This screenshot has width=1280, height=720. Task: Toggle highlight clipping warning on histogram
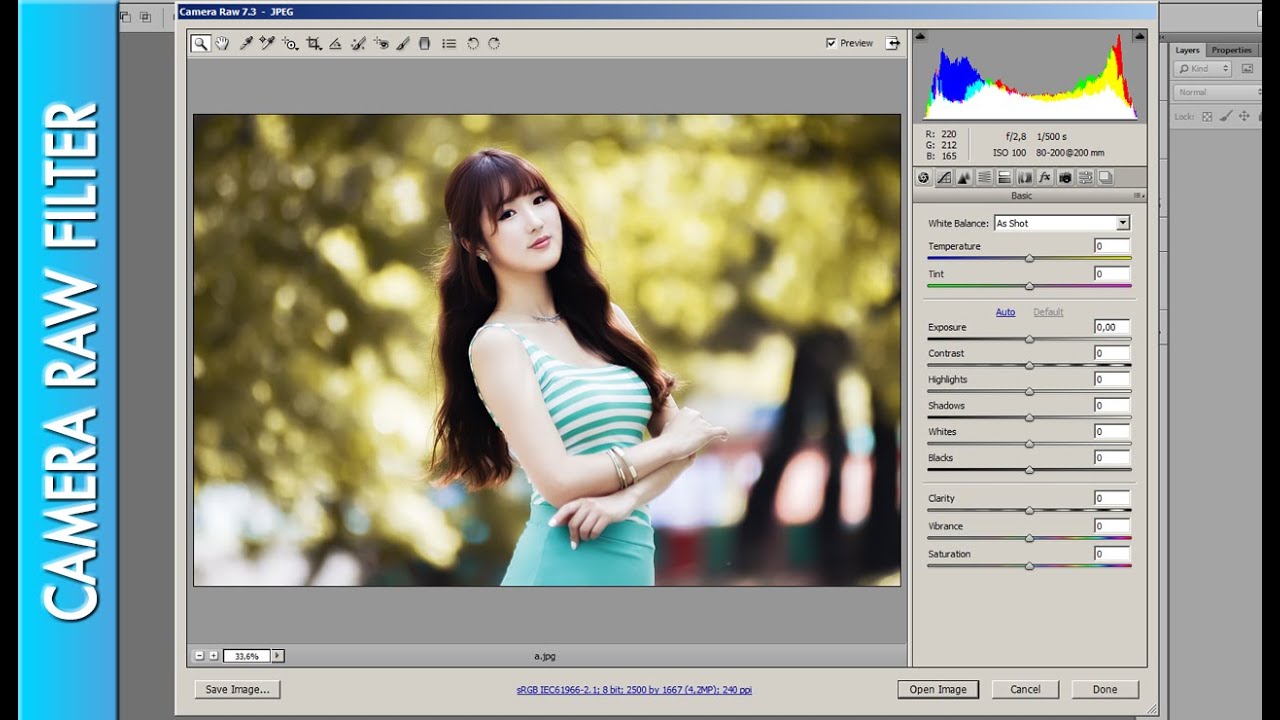point(1139,36)
